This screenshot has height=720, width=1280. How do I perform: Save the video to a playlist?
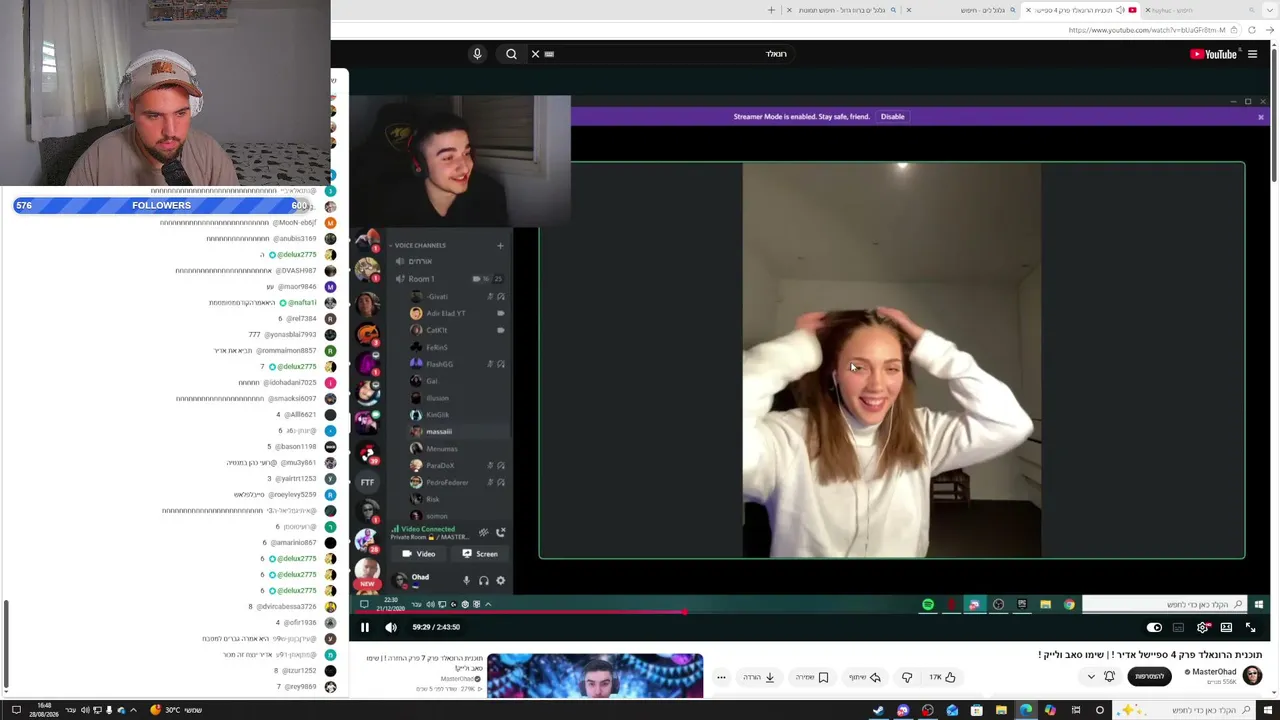(x=812, y=677)
